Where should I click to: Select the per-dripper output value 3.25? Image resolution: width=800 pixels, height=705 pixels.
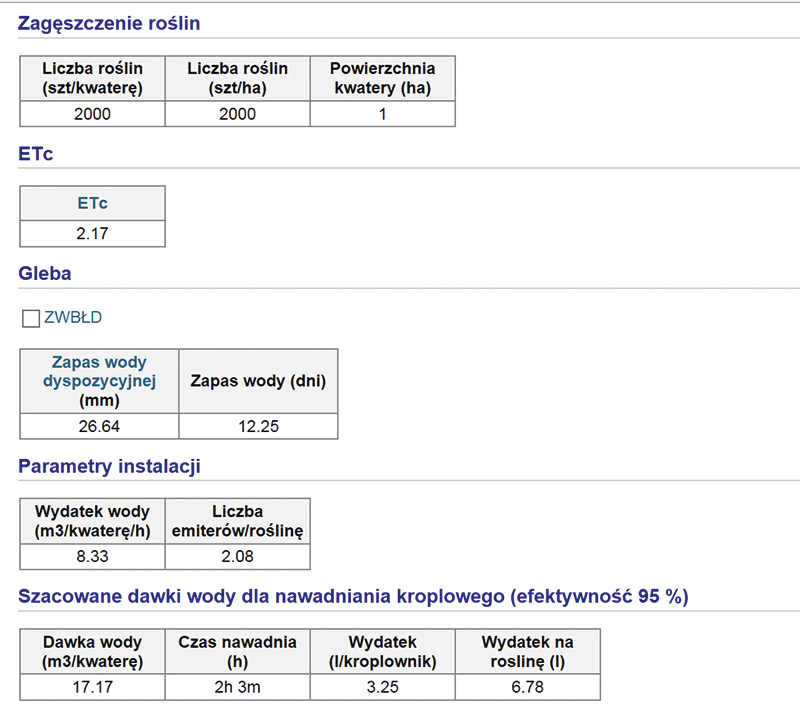[382, 688]
